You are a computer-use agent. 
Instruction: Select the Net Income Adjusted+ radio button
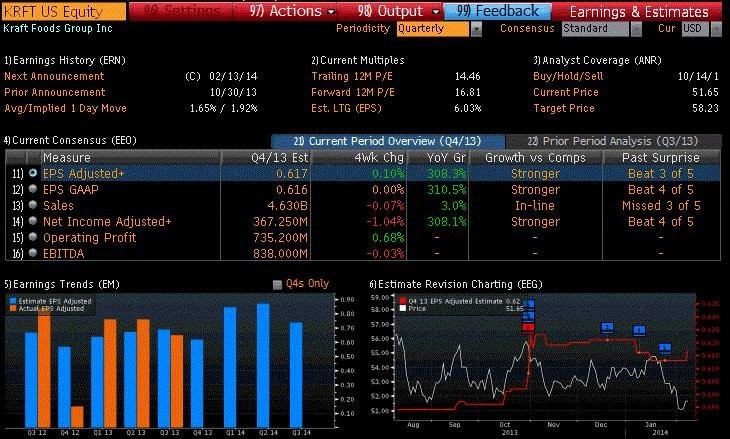[x=33, y=221]
